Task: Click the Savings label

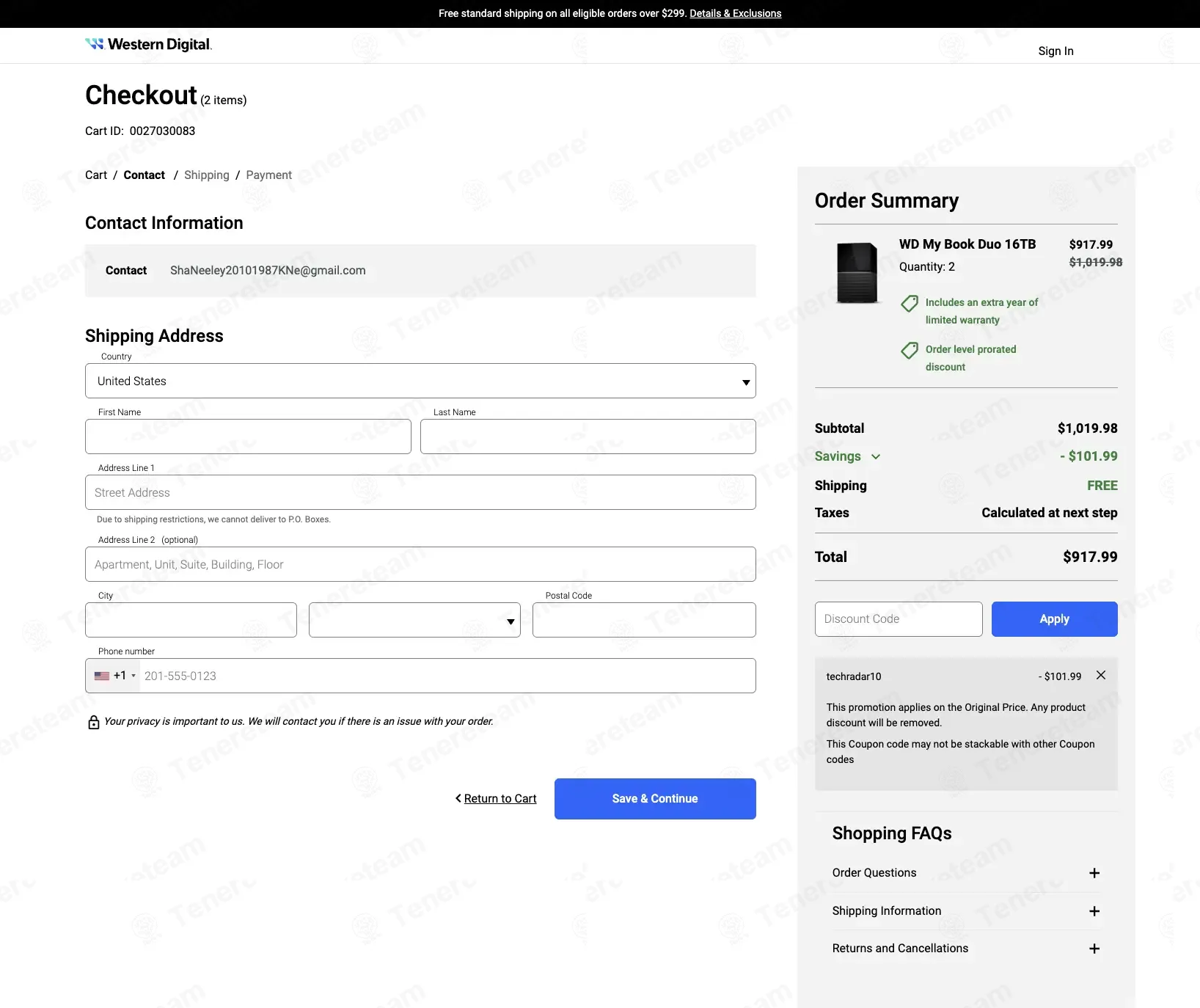Action: pos(838,456)
